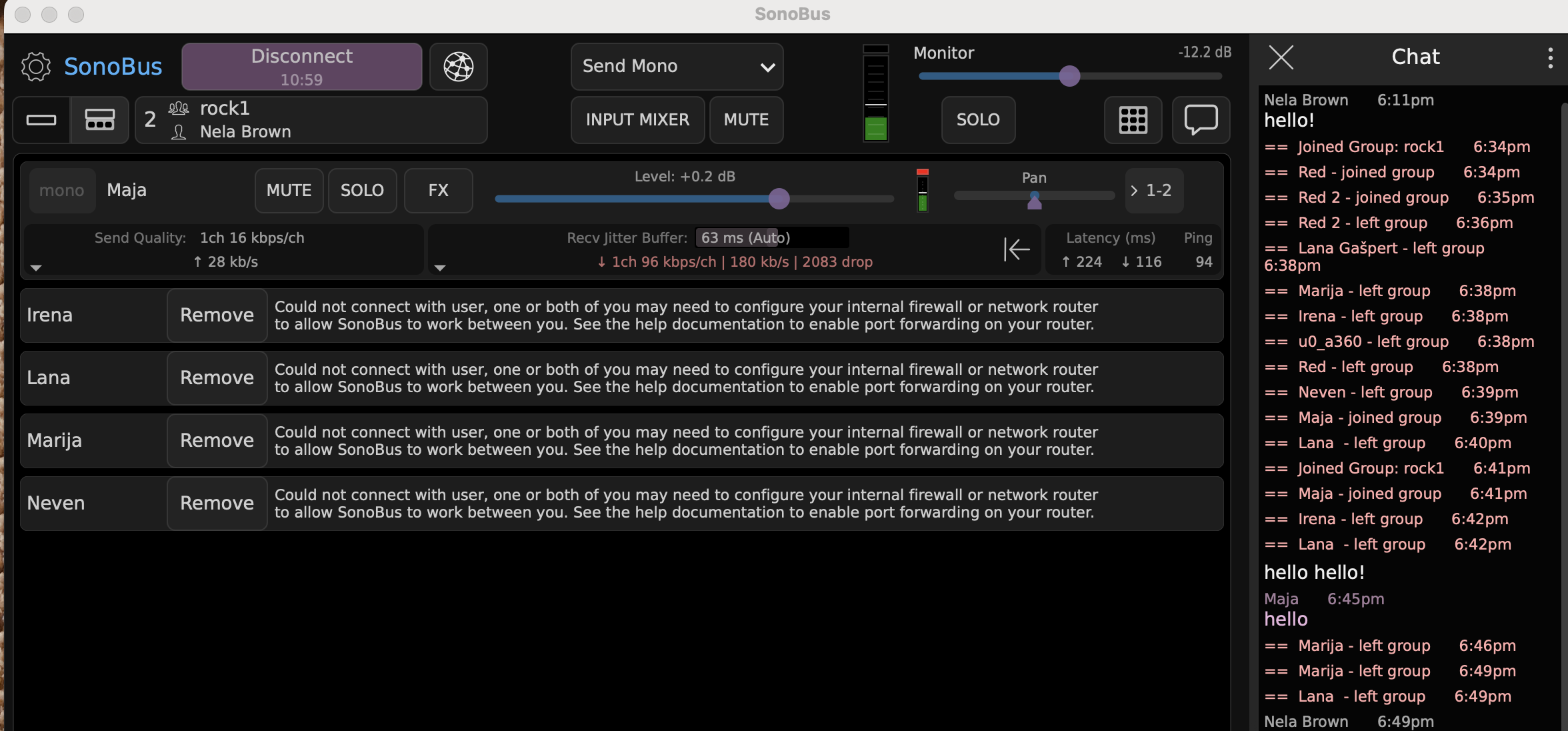Screen dimensions: 1568x731
Task: Switch to full detailed peer view layout
Action: click(x=99, y=120)
